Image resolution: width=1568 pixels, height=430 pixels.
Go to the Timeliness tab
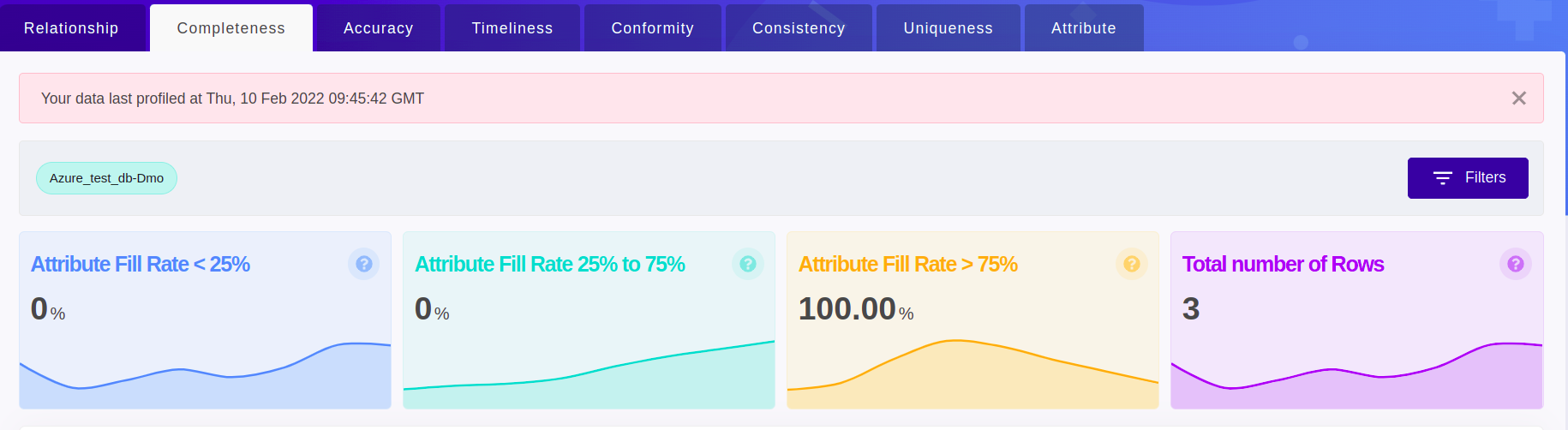512,28
